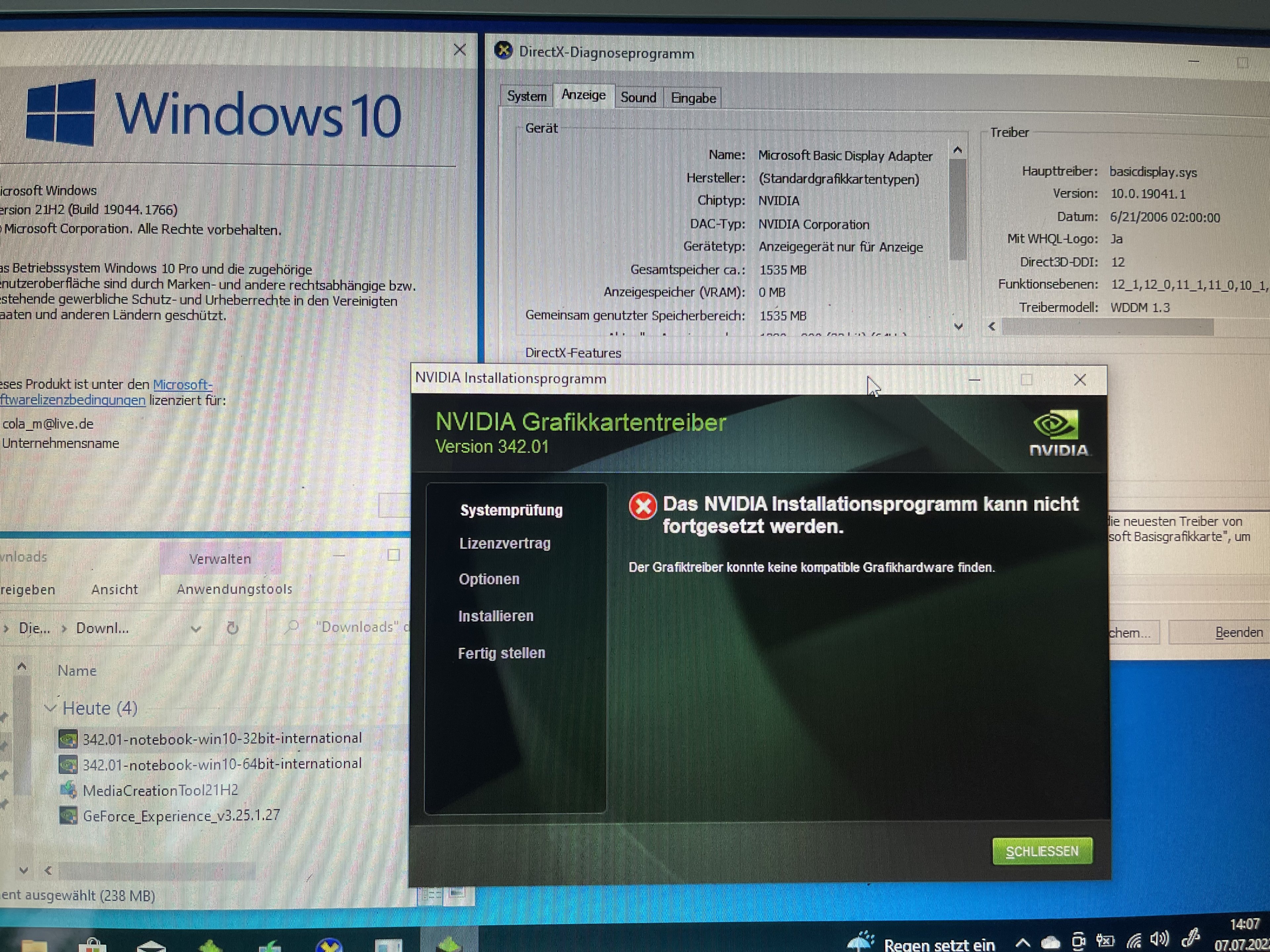
Task: Collapse the Heute (4) group
Action: 51,708
